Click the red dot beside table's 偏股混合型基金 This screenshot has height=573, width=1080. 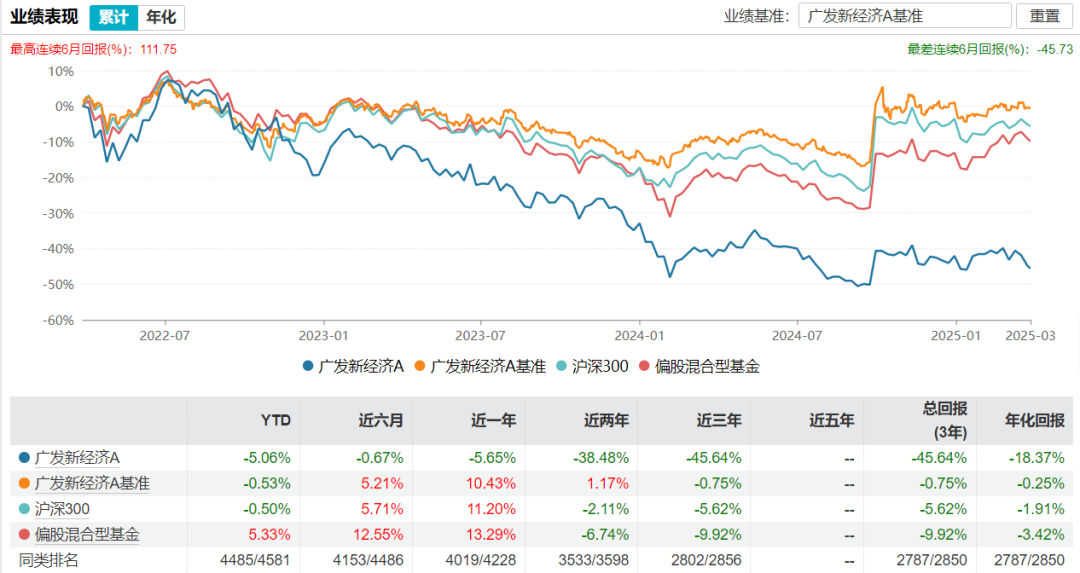pos(23,535)
